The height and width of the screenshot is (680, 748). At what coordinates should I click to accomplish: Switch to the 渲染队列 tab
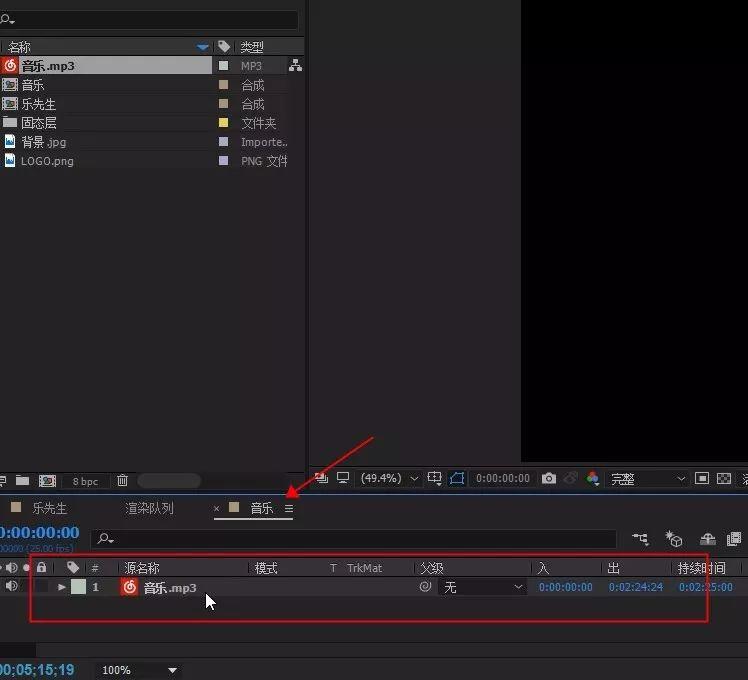[x=149, y=508]
